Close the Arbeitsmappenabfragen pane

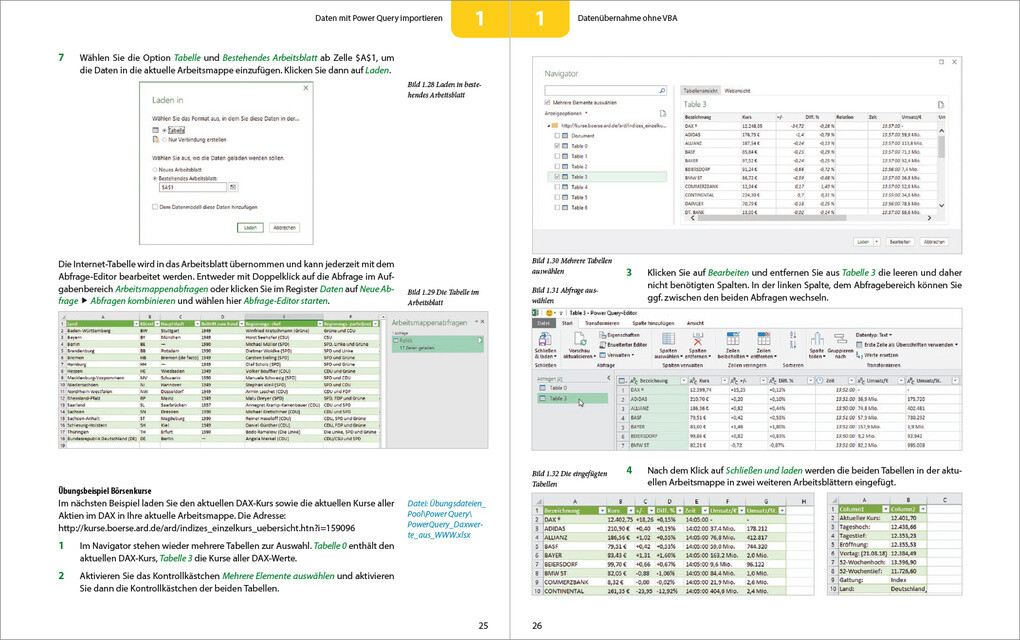483,322
